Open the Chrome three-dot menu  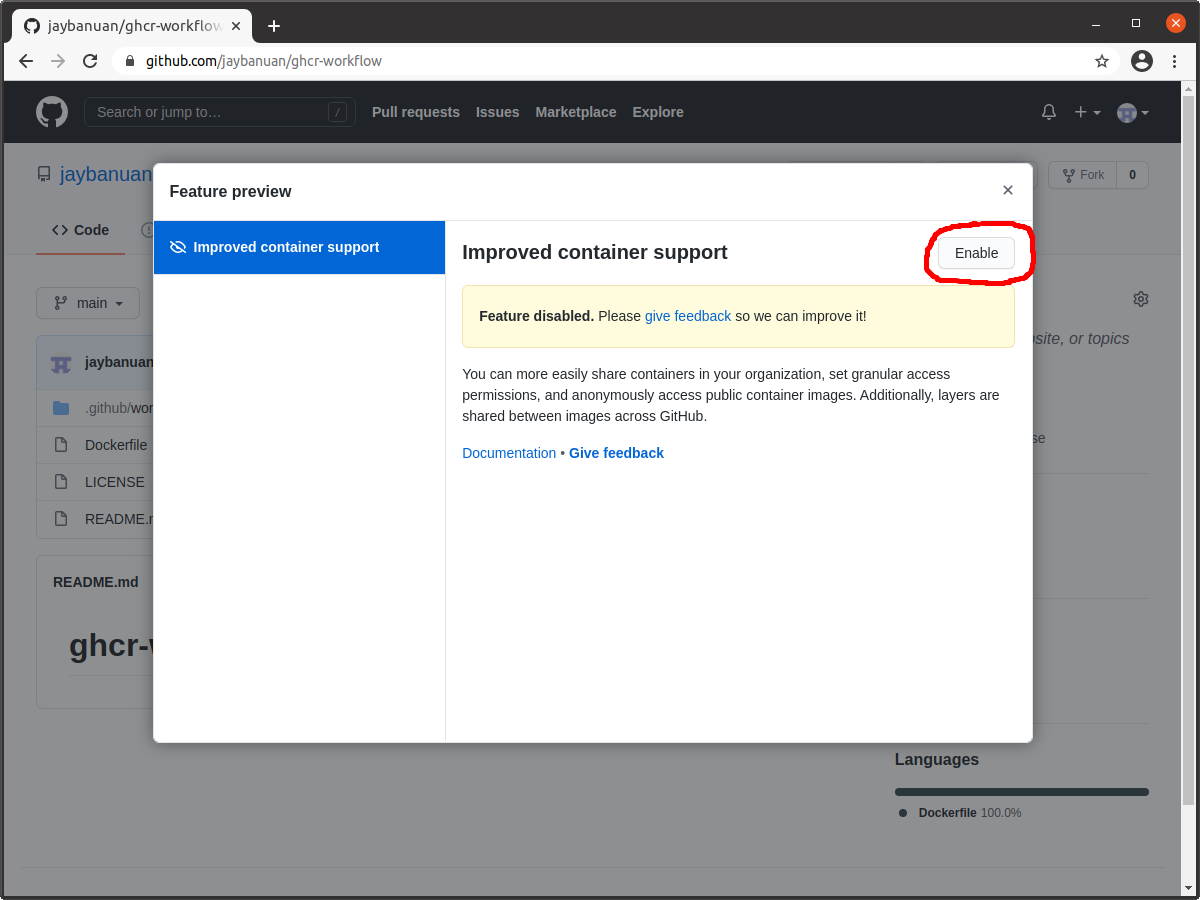1174,61
